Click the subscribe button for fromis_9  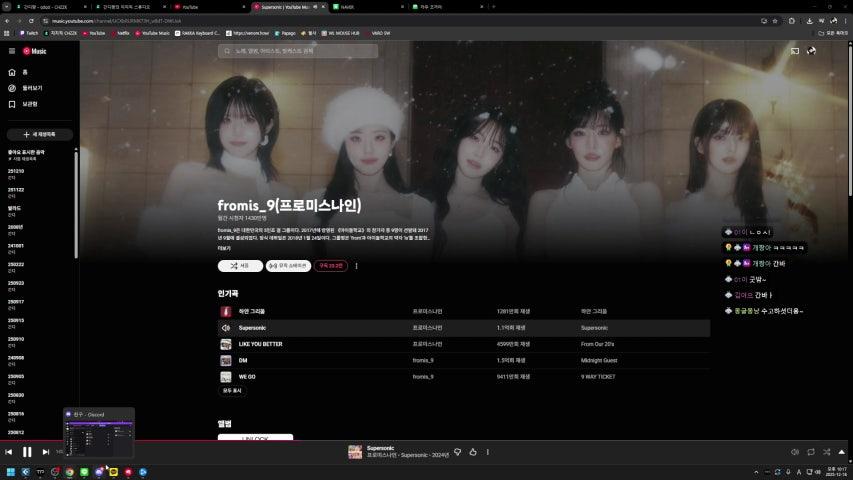[x=330, y=266]
